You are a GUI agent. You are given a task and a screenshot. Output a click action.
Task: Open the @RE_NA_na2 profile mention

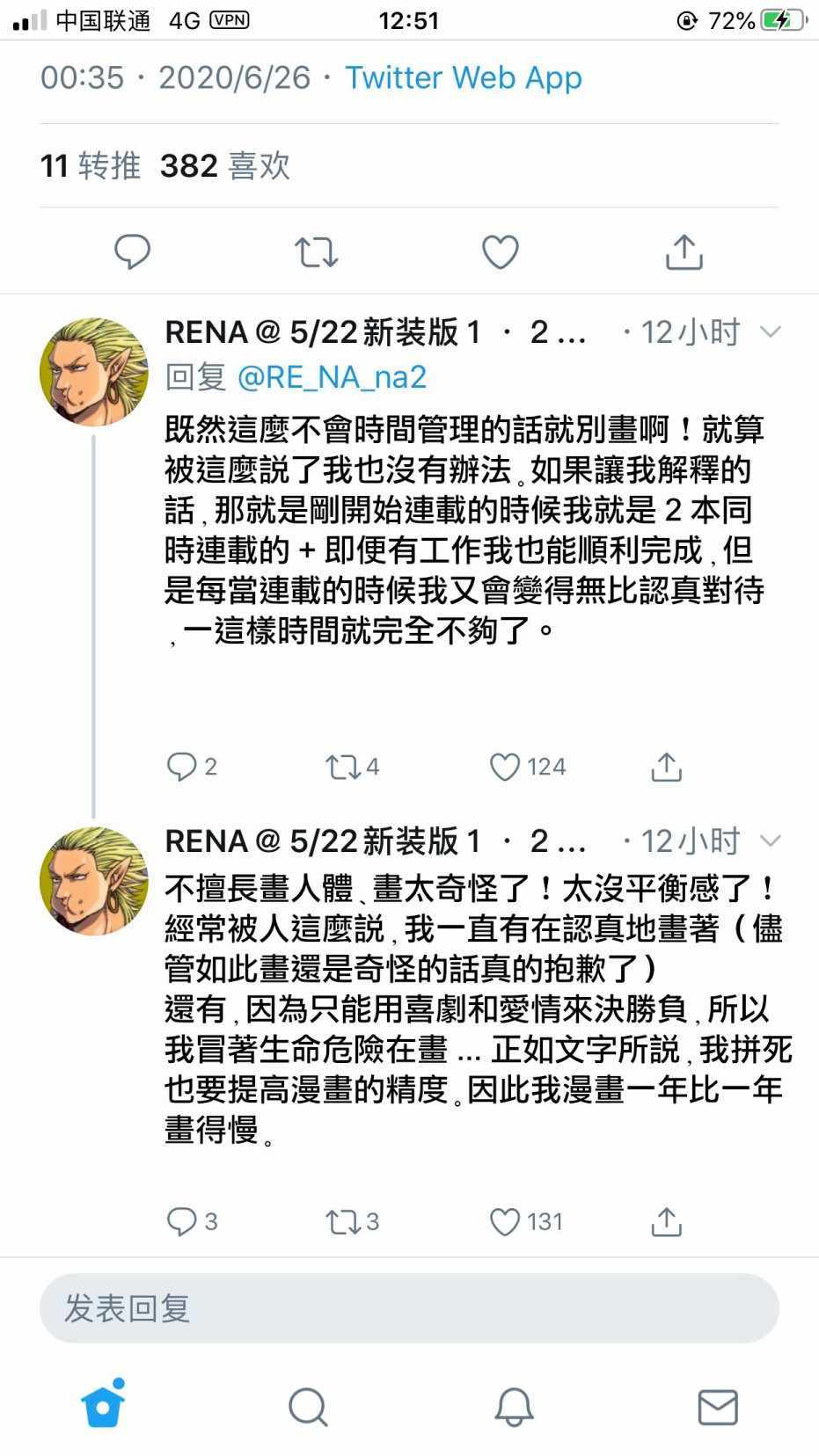(x=332, y=377)
